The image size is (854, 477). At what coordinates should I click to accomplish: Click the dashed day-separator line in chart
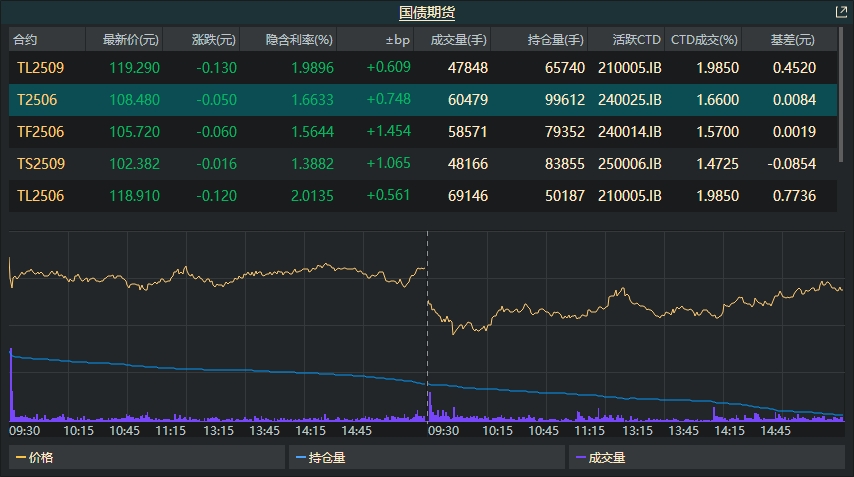(427, 330)
